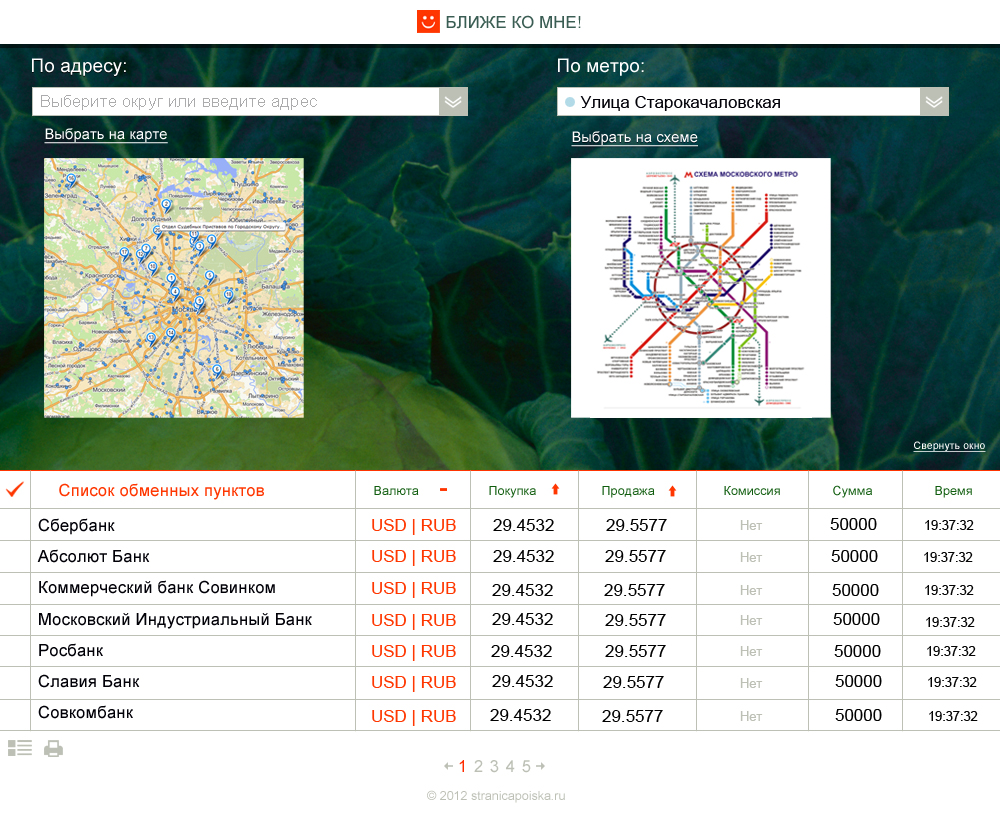Go to the previous page with left arrow
The height and width of the screenshot is (814, 1000).
pyautogui.click(x=448, y=767)
